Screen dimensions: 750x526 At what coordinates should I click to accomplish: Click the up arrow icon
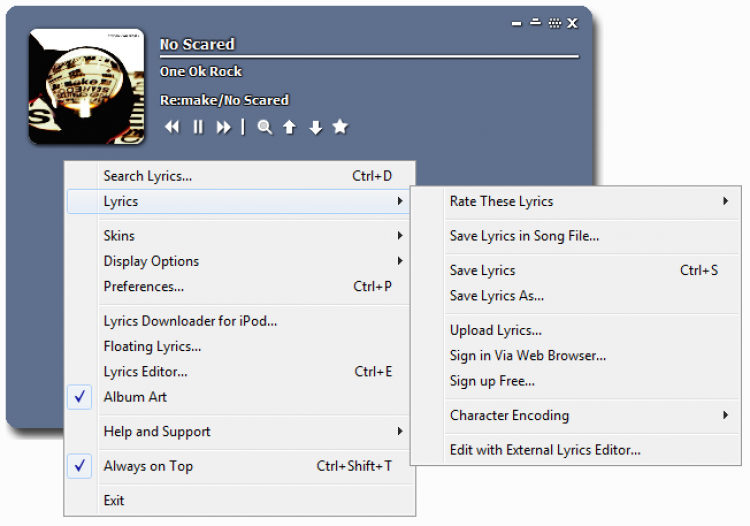click(x=289, y=127)
